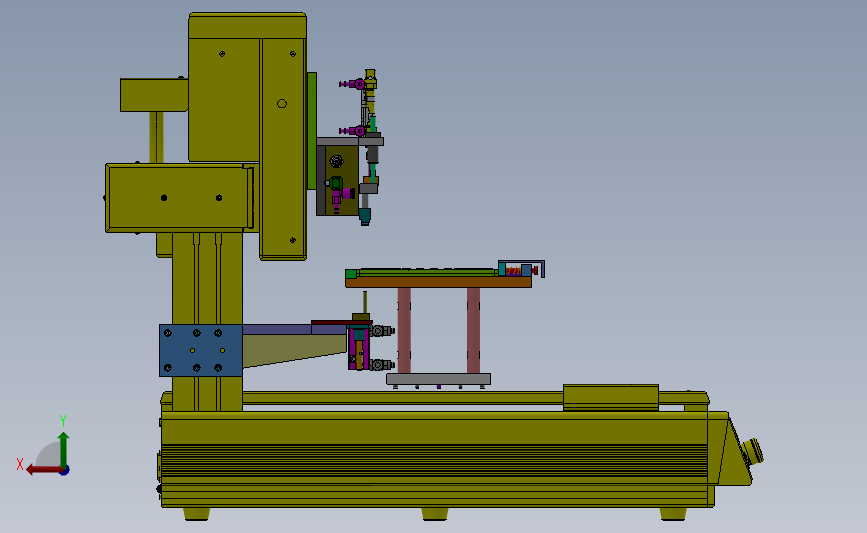Select the rightmost foot of the machine base
Image resolution: width=867 pixels, height=533 pixels.
673,514
